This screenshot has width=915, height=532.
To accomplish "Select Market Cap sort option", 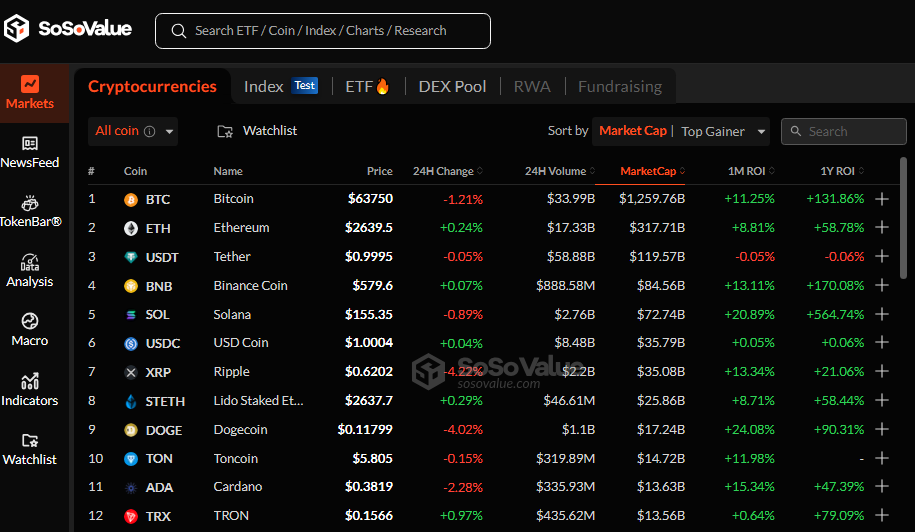I will pos(633,131).
